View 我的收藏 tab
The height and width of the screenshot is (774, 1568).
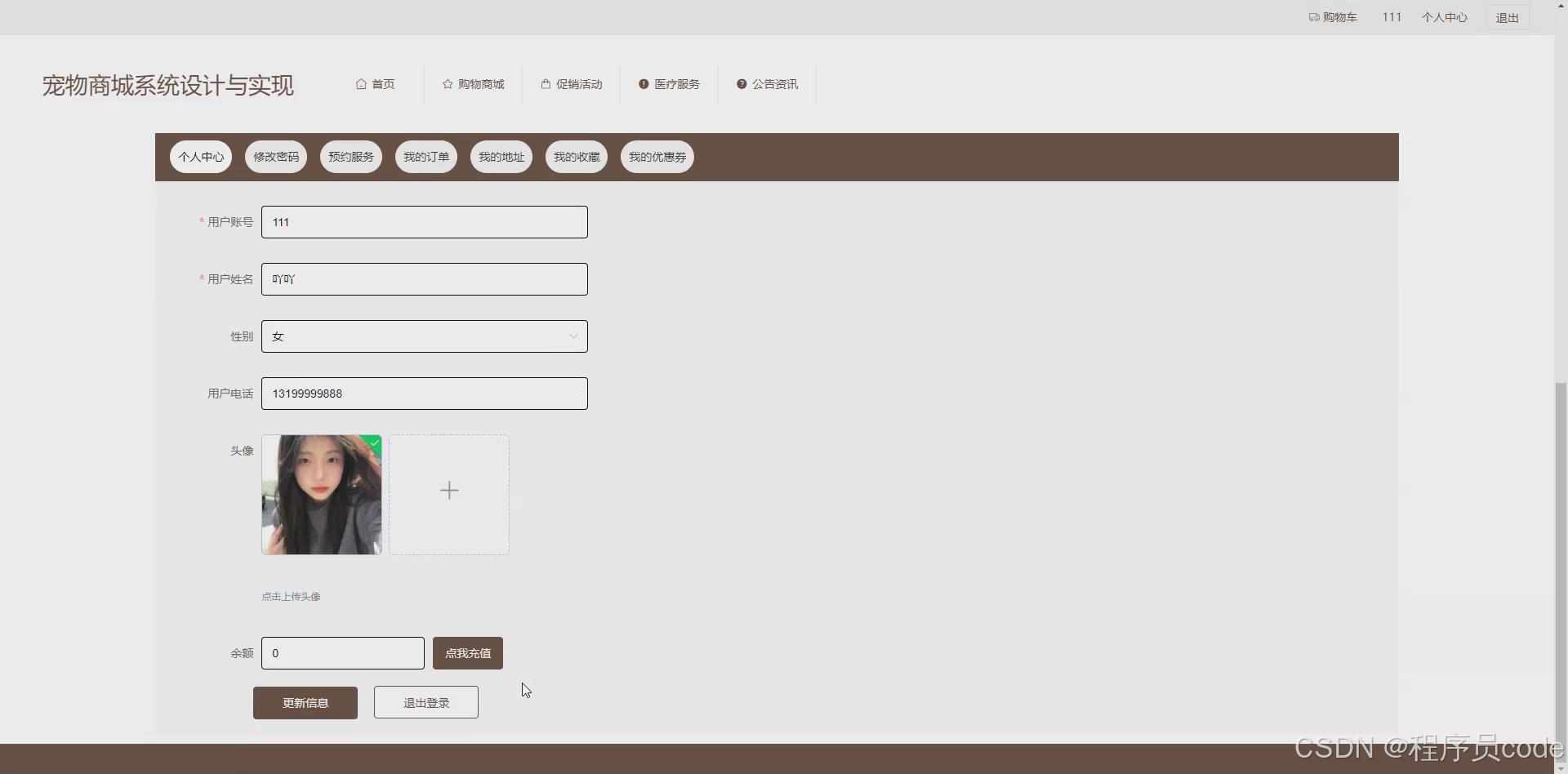point(577,157)
